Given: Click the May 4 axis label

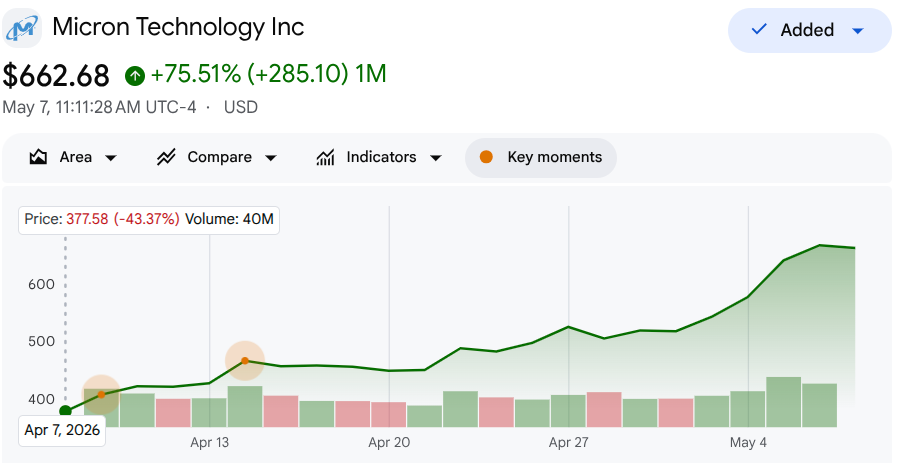Looking at the screenshot, I should point(748,442).
